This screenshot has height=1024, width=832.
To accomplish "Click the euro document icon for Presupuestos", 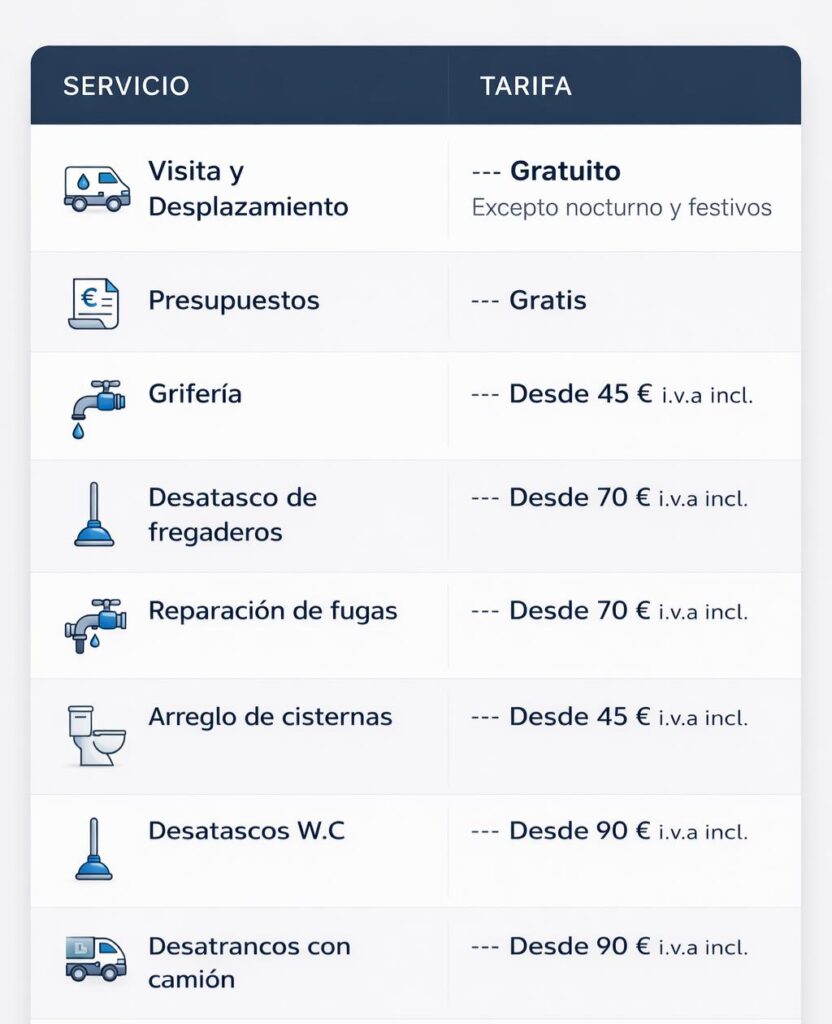I will tap(93, 302).
